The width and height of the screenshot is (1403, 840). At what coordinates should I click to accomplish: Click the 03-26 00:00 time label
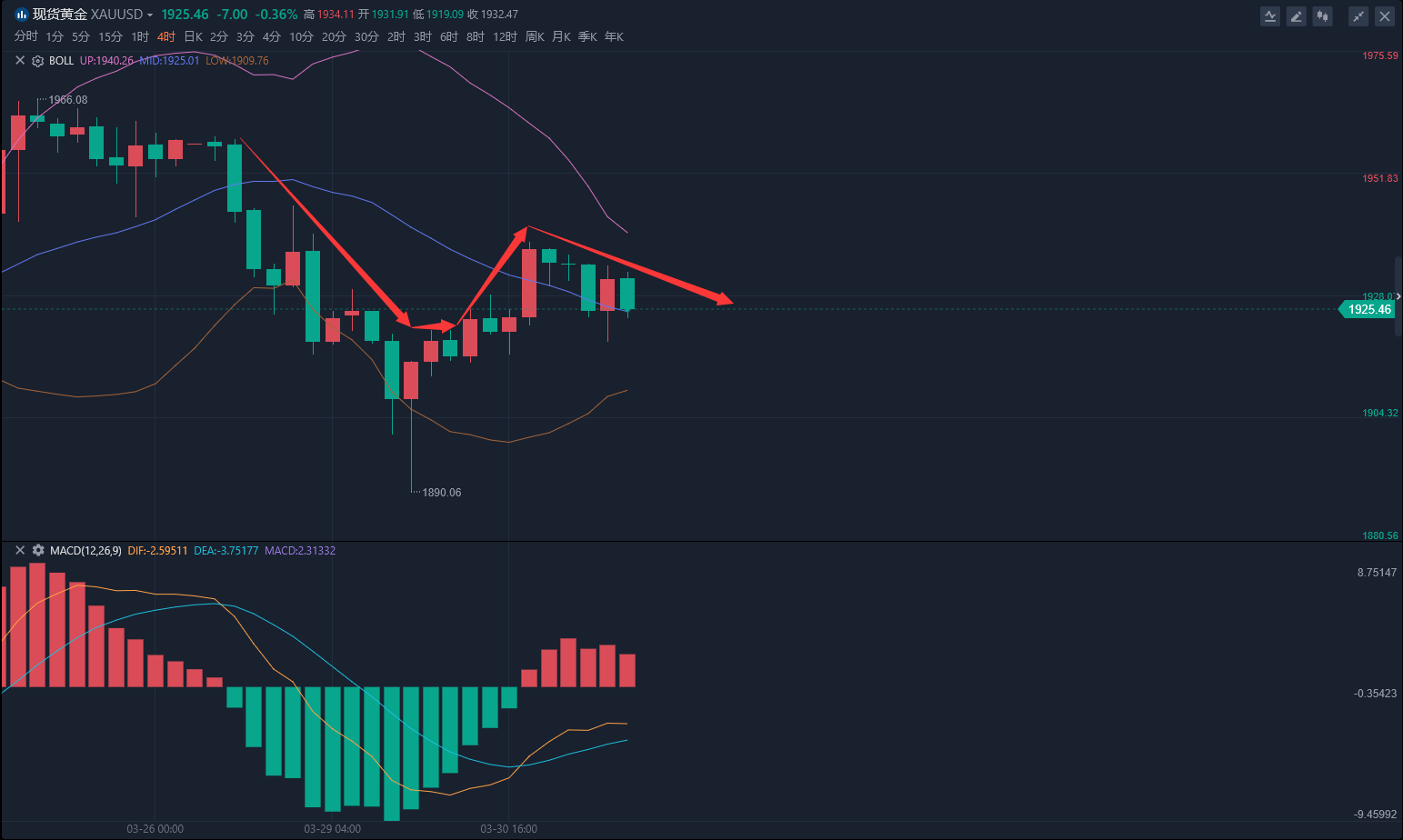tap(155, 829)
